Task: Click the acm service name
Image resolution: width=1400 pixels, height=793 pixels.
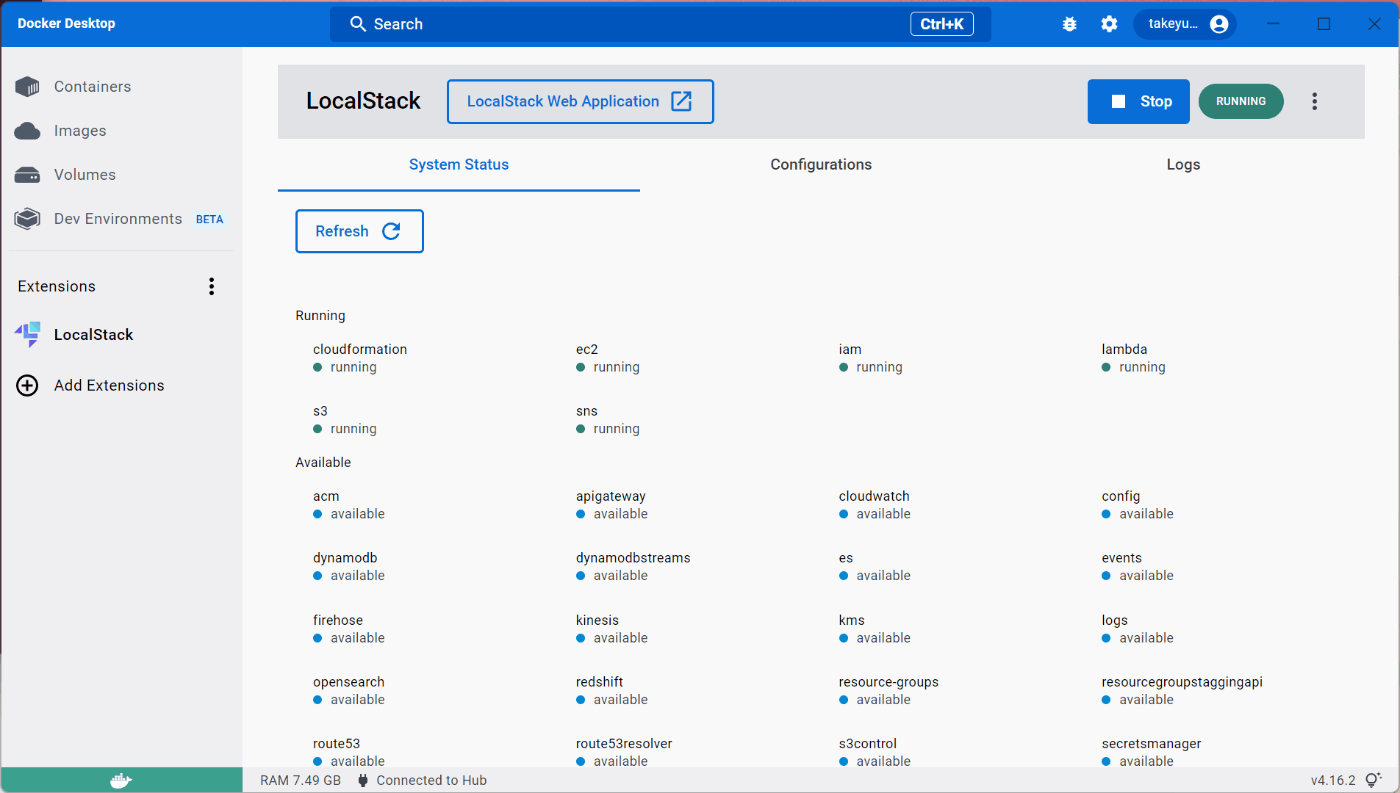Action: point(326,497)
